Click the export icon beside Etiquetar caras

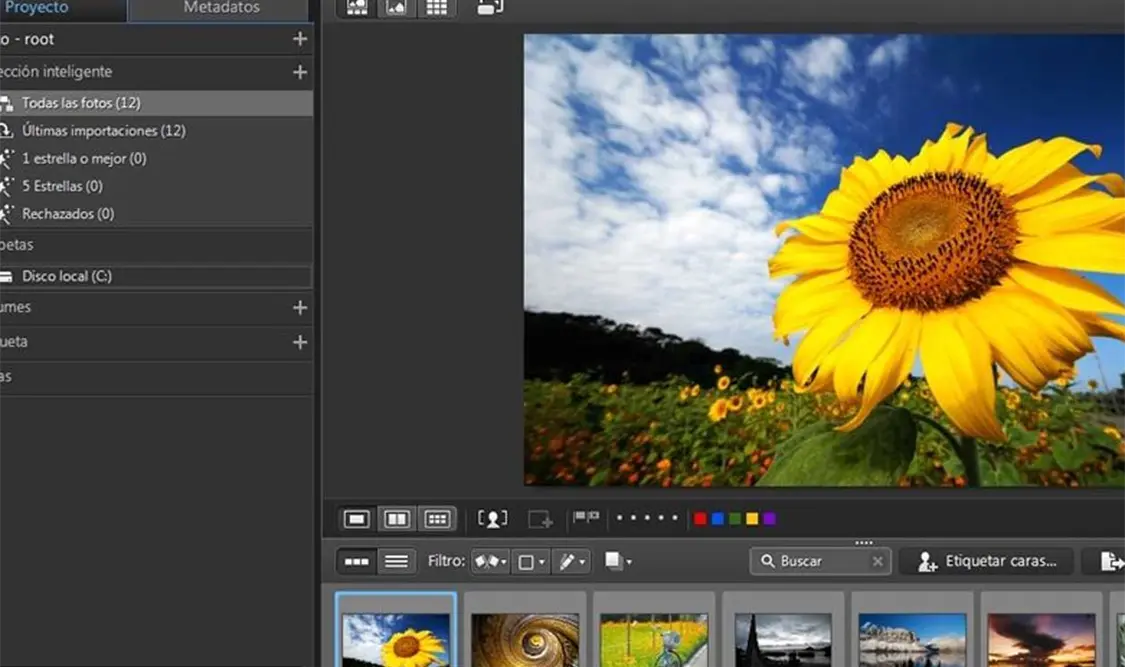[x=1111, y=561]
